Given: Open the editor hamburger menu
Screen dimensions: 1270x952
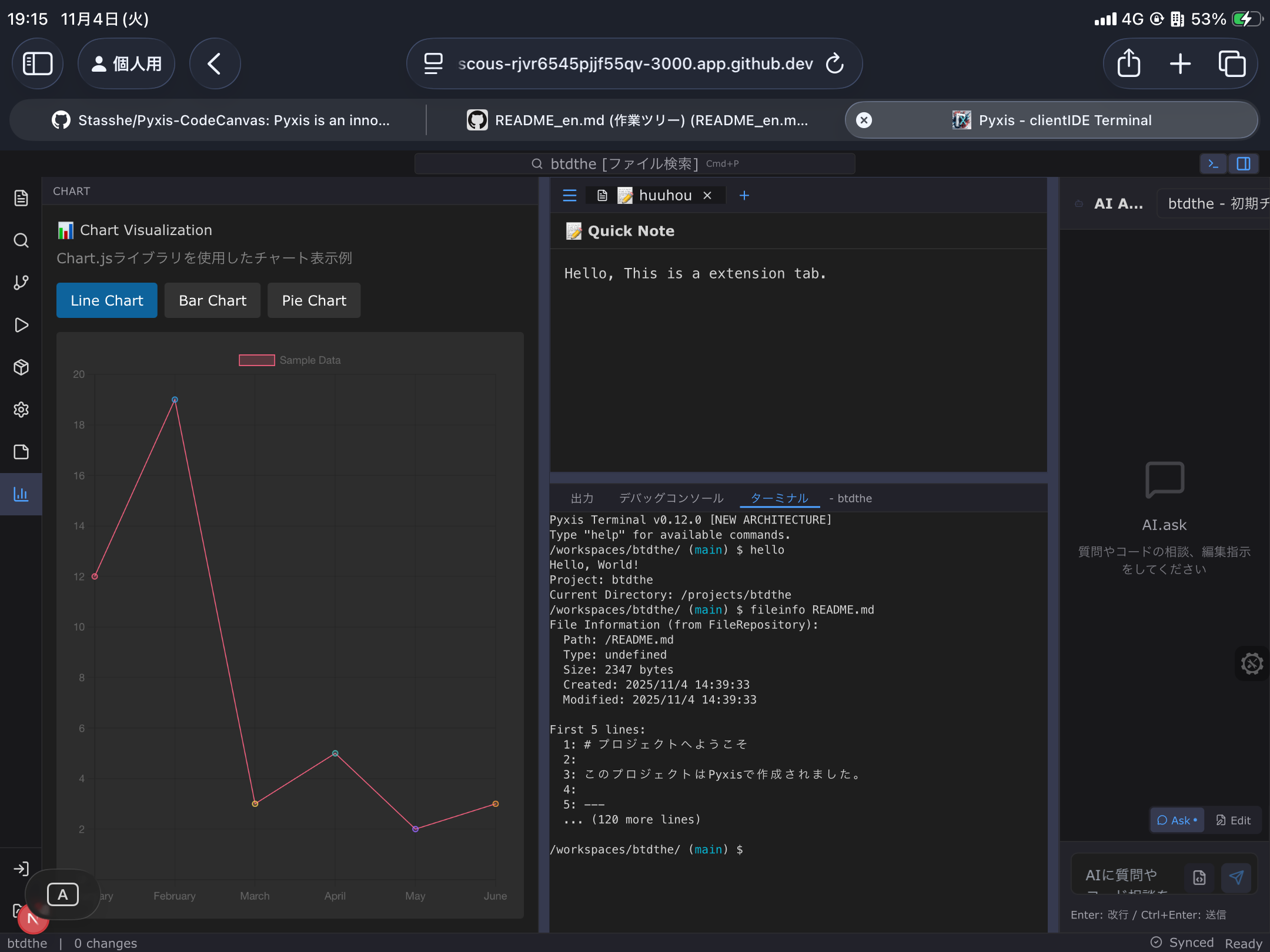Looking at the screenshot, I should coord(569,195).
